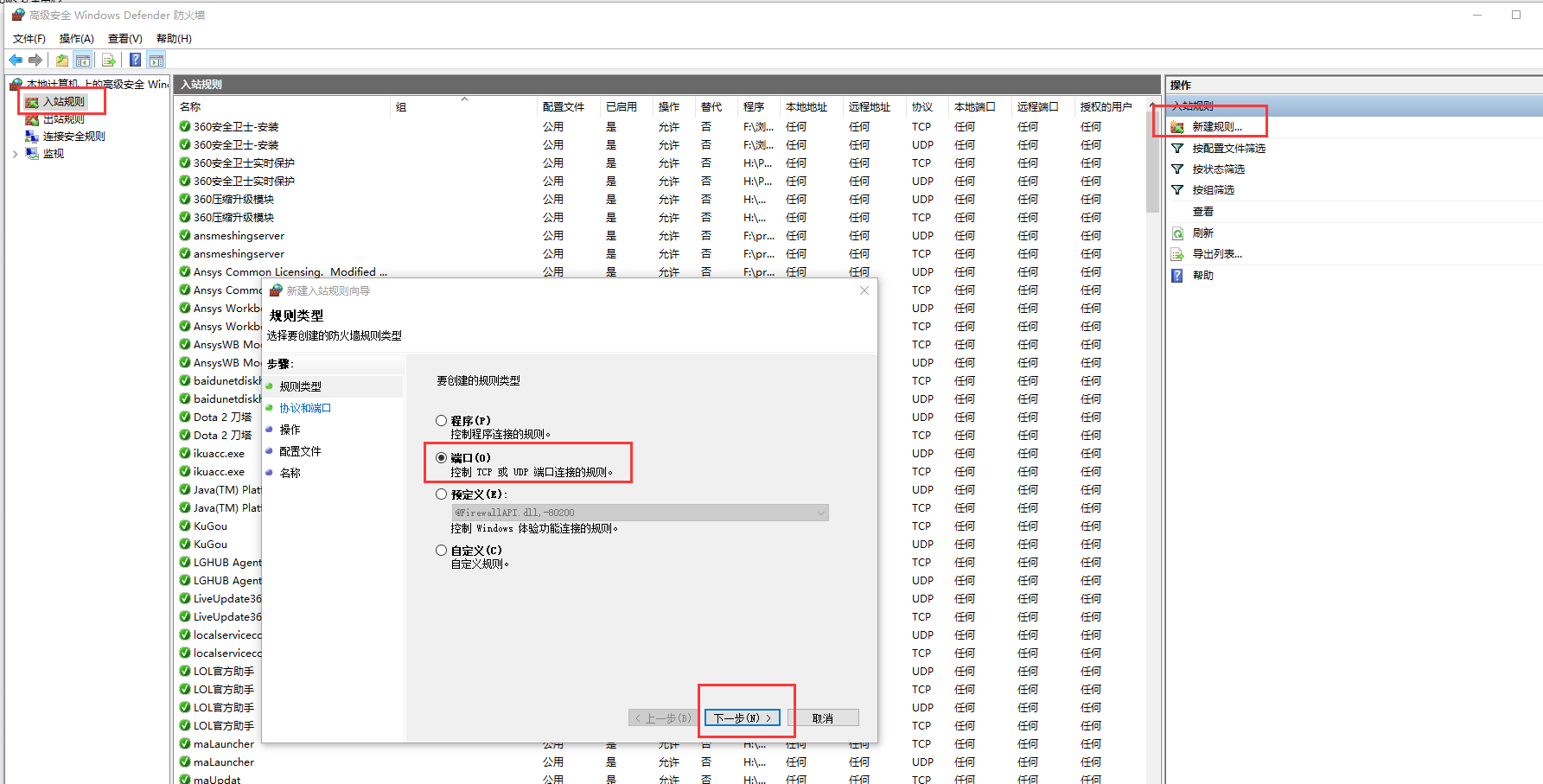Click the 下一步(N) button
1543x784 pixels.
pos(743,718)
